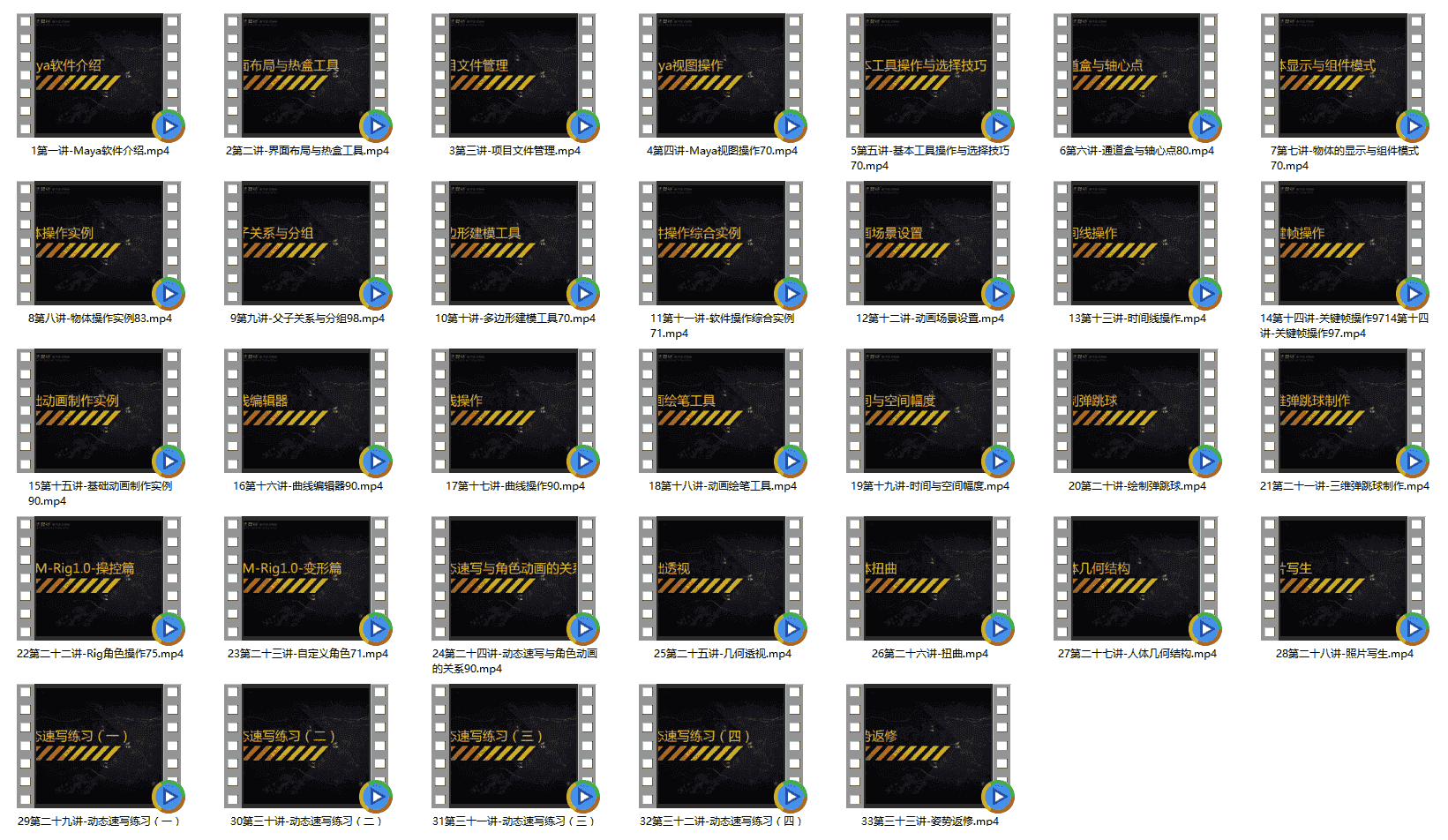Select the 3第三讲-项目文件管理.mp4 file name

514,151
